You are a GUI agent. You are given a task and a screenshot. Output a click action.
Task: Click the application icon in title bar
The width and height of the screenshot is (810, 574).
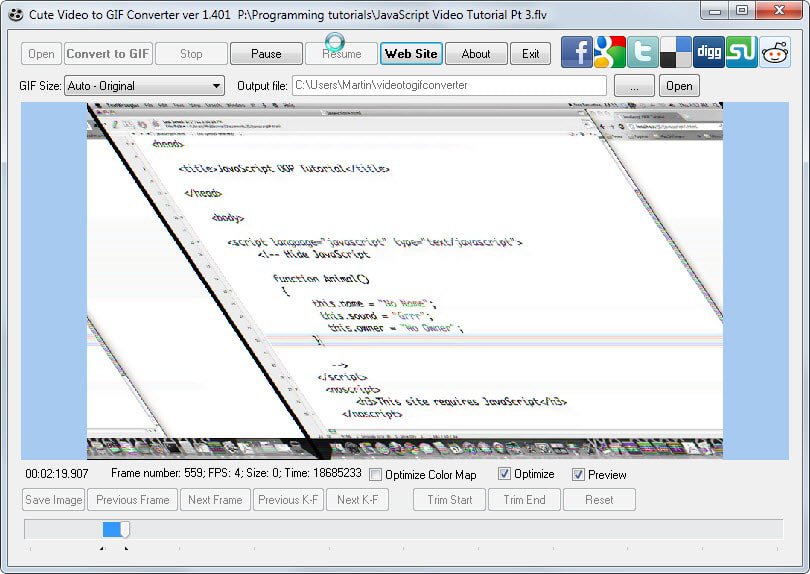pyautogui.click(x=16, y=14)
